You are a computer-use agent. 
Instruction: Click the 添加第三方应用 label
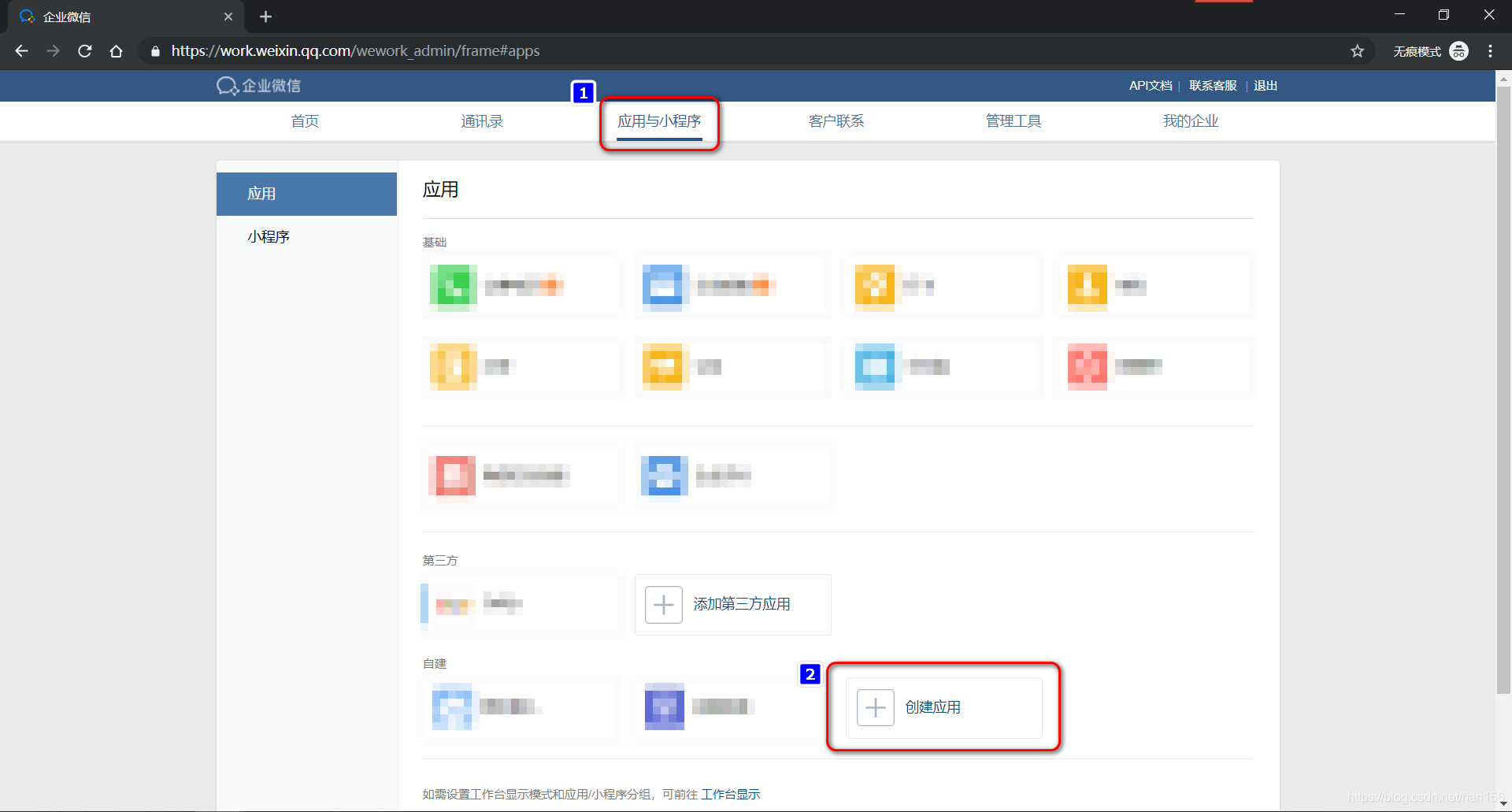click(742, 604)
